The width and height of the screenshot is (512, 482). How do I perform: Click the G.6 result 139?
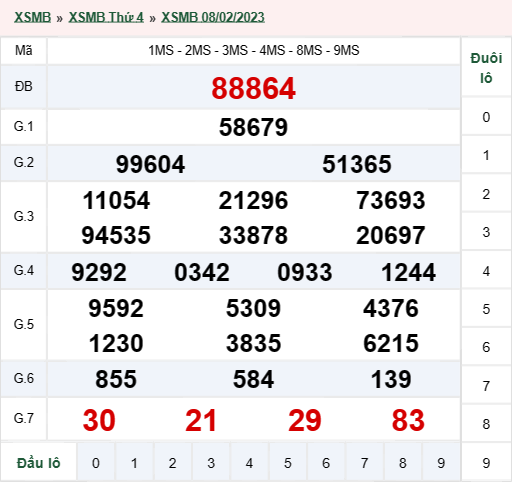[391, 379]
